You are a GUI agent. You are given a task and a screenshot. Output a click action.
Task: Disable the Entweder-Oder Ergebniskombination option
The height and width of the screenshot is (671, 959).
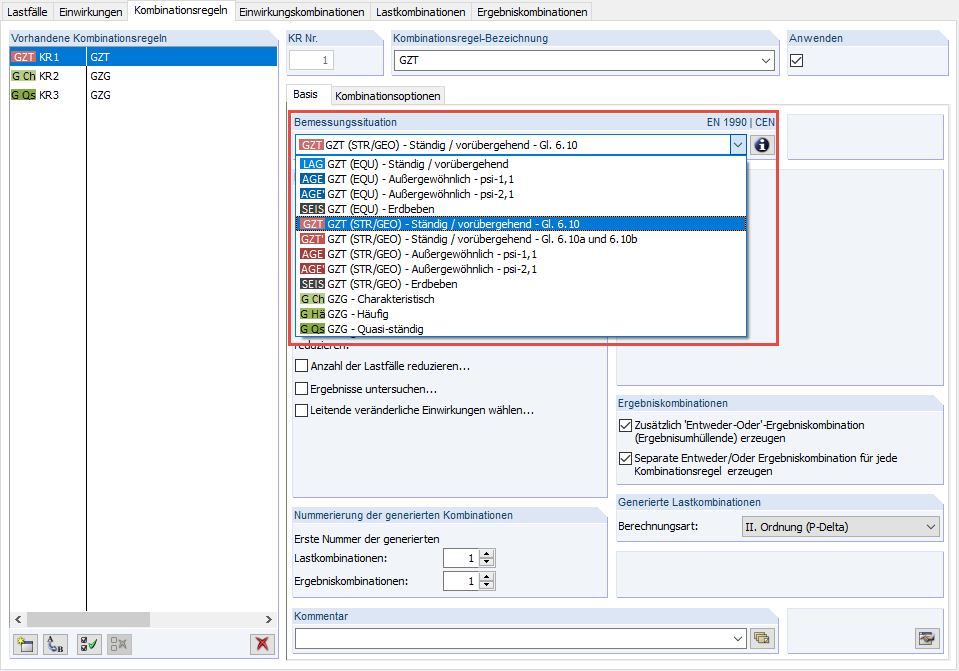625,425
